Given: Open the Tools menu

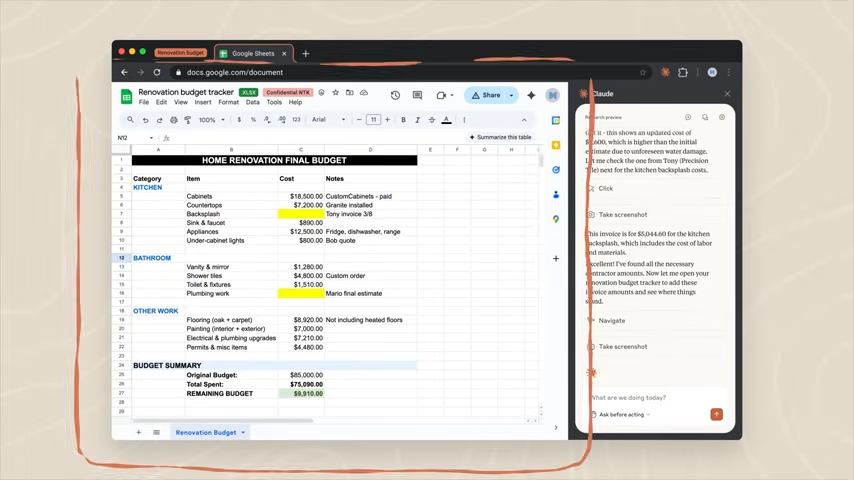Looking at the screenshot, I should coord(274,102).
